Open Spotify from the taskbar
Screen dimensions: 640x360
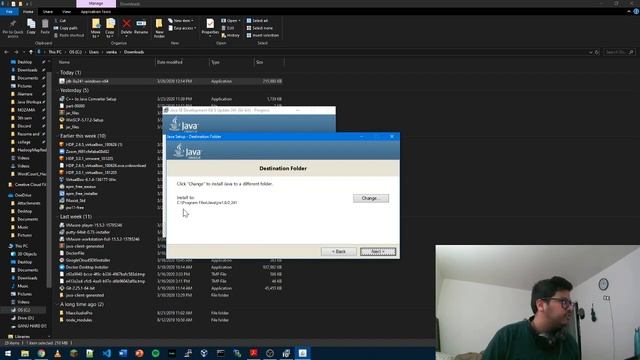156,353
